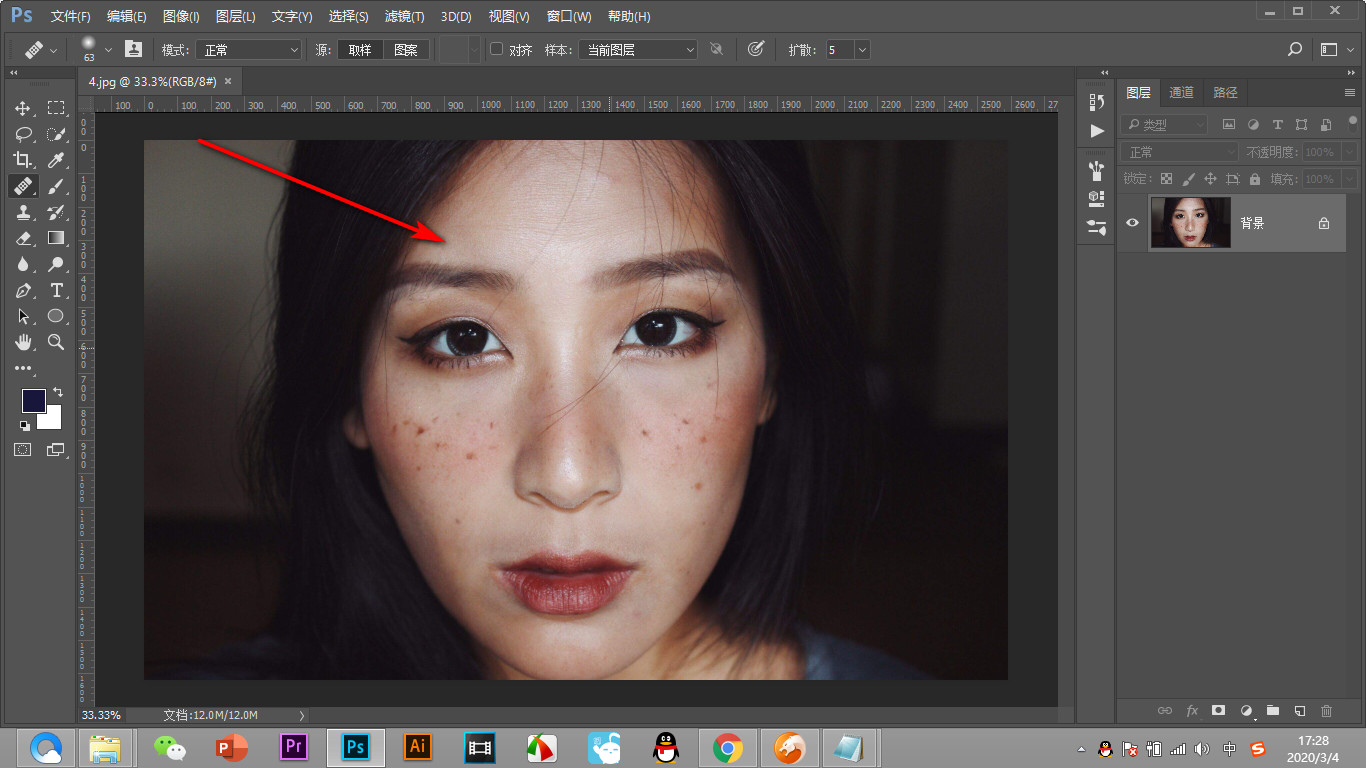Open the 模式 blend mode dropdown
Image resolution: width=1366 pixels, height=768 pixels.
[247, 49]
